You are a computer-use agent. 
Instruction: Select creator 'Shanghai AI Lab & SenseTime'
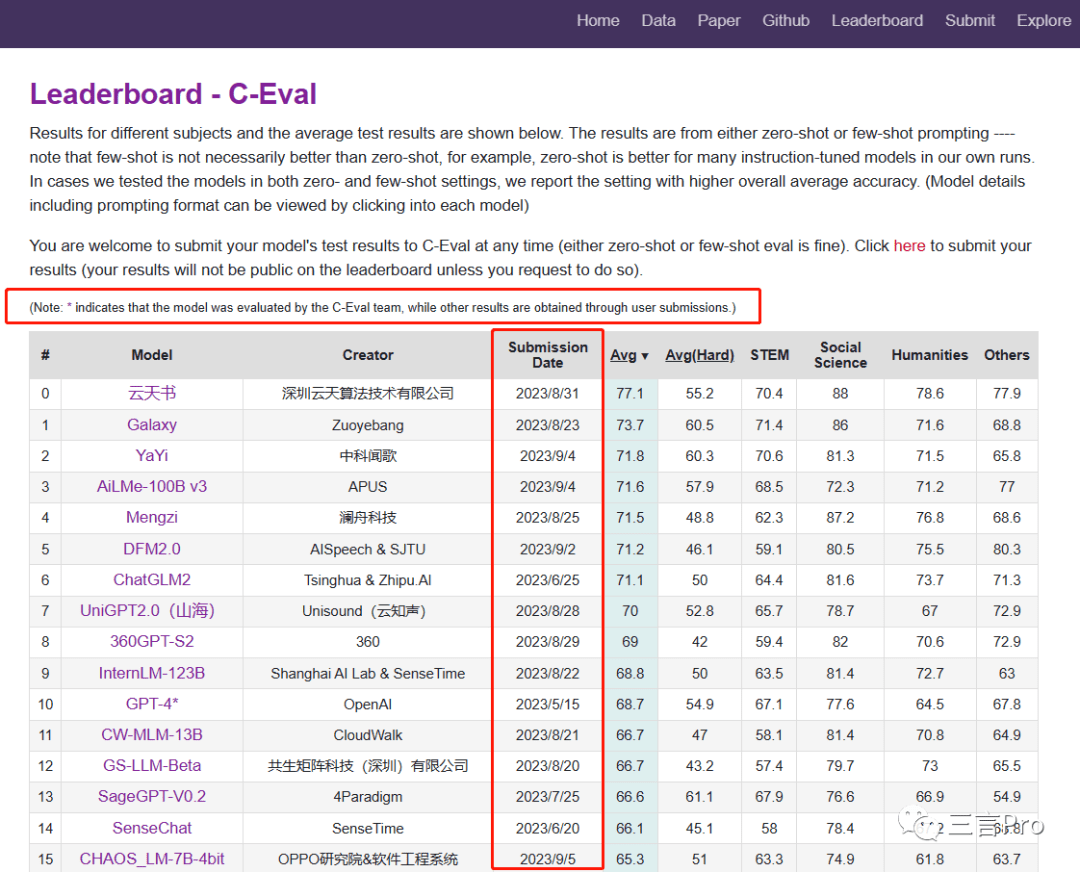pos(368,673)
